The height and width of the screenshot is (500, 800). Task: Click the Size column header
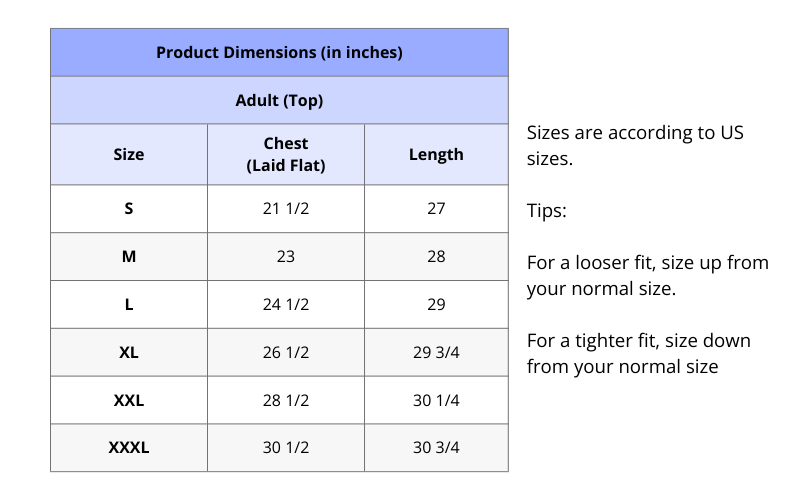tap(129, 154)
